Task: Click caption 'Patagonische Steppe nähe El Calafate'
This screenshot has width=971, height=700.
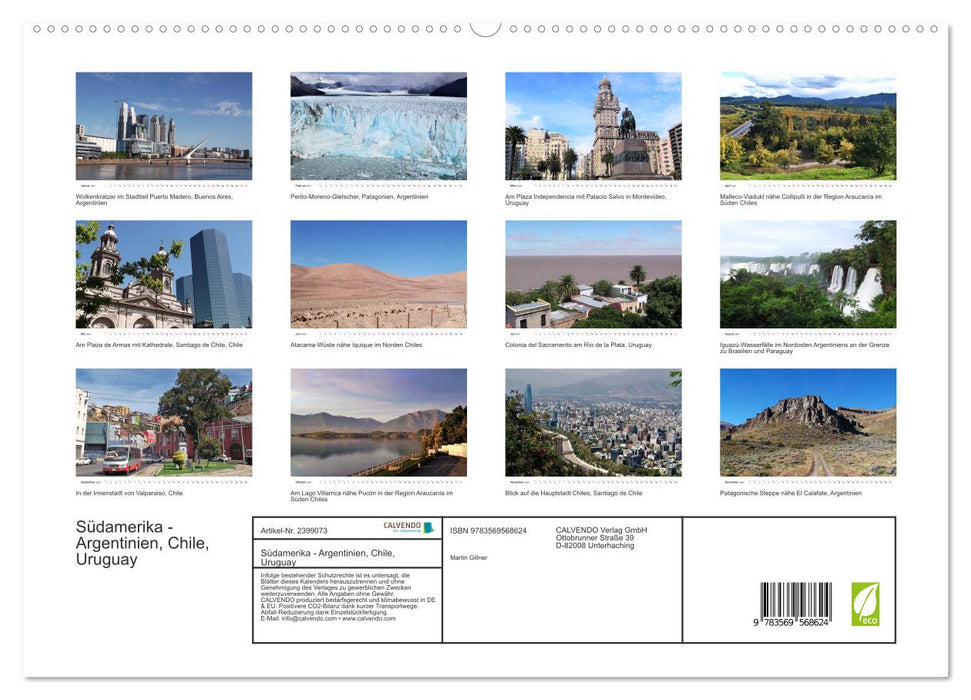Action: (791, 493)
